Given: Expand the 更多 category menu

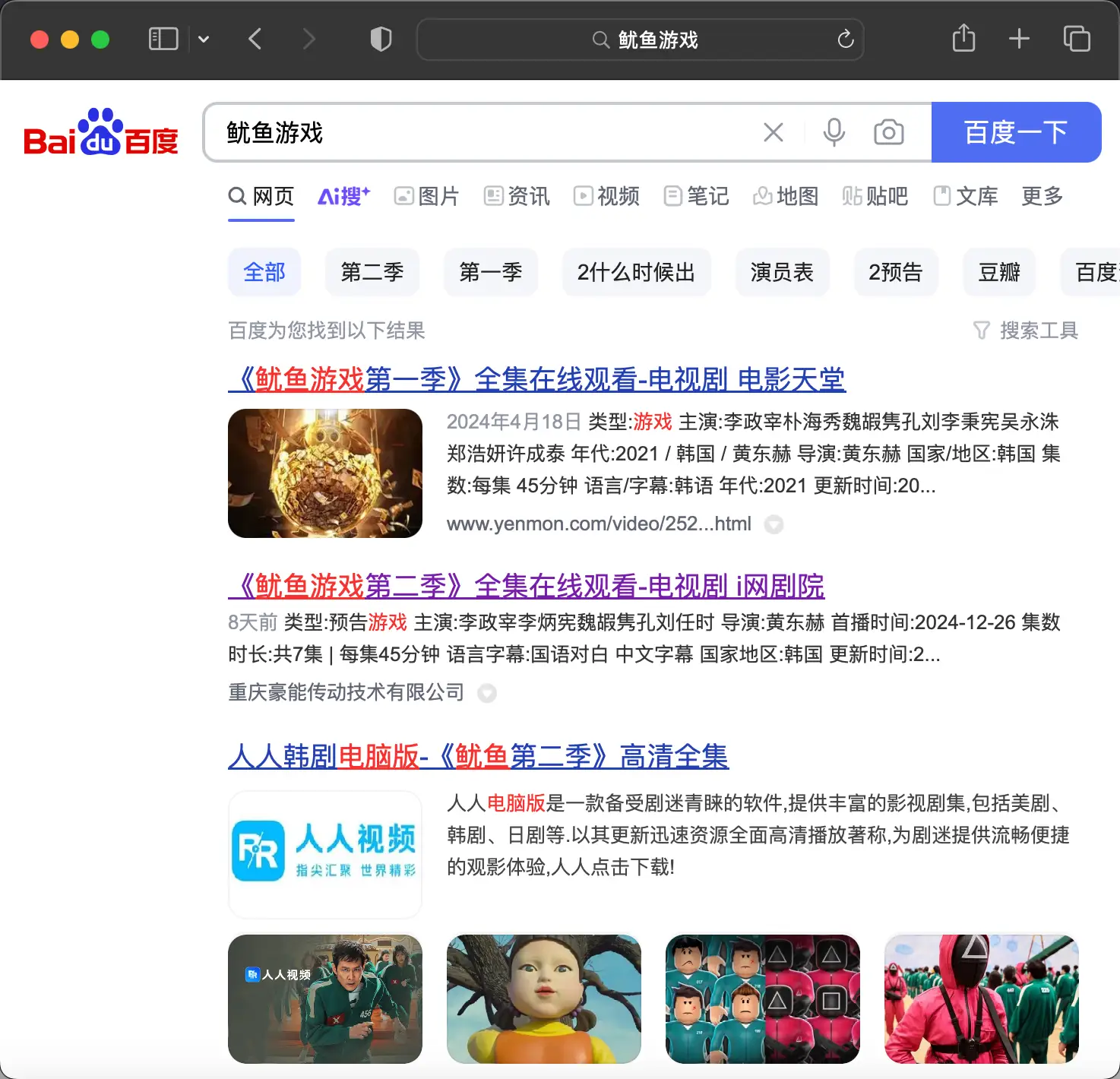Looking at the screenshot, I should click(x=1041, y=197).
